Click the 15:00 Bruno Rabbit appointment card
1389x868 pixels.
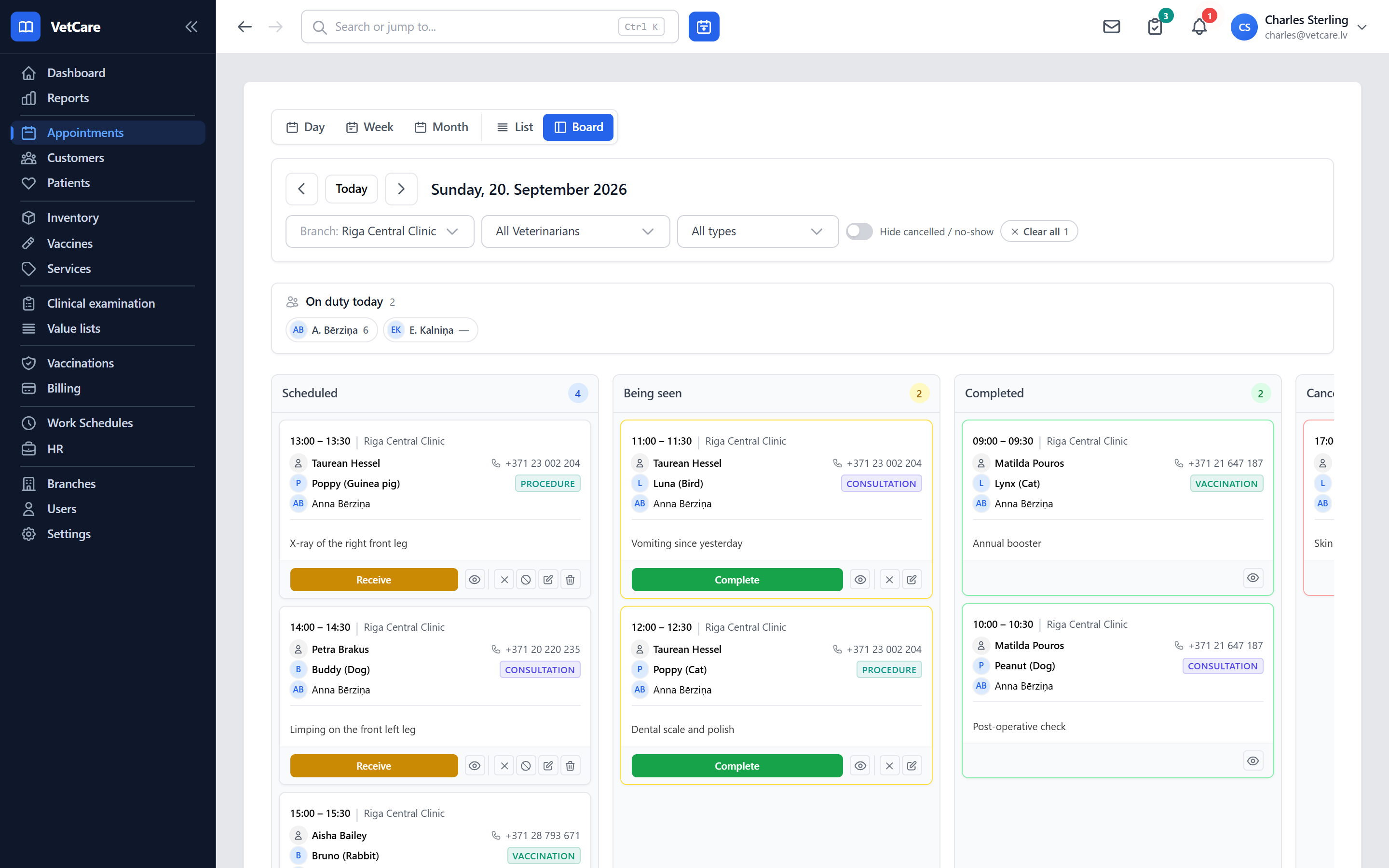pyautogui.click(x=435, y=831)
